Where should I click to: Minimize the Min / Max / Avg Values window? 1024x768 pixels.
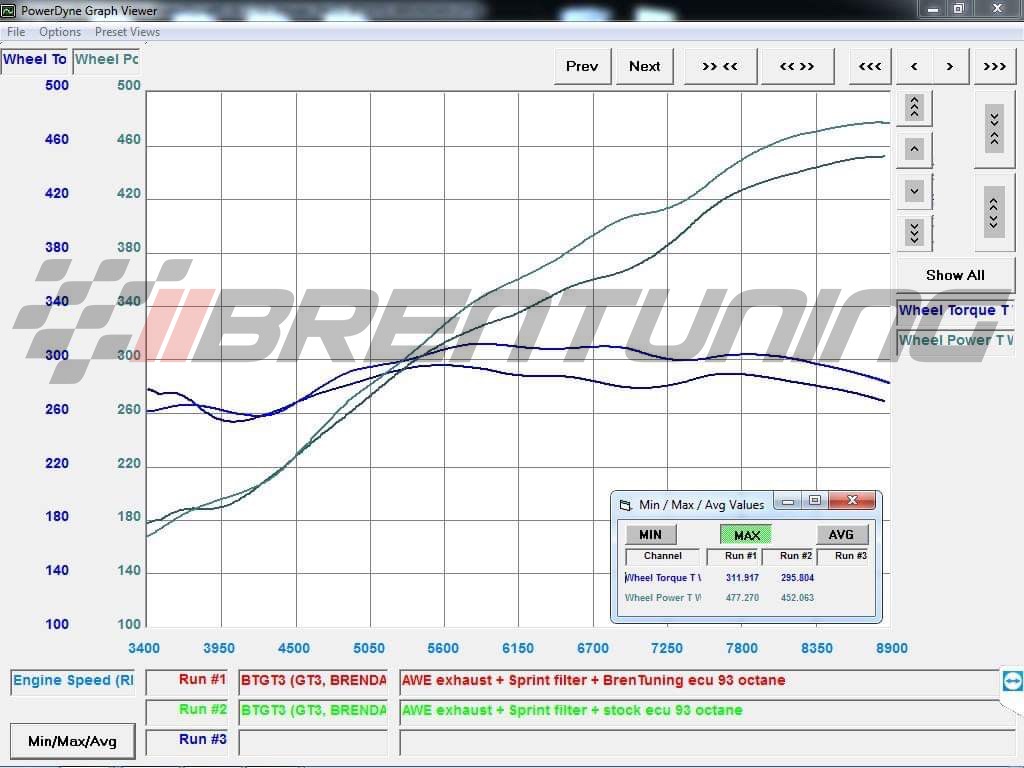(x=788, y=501)
